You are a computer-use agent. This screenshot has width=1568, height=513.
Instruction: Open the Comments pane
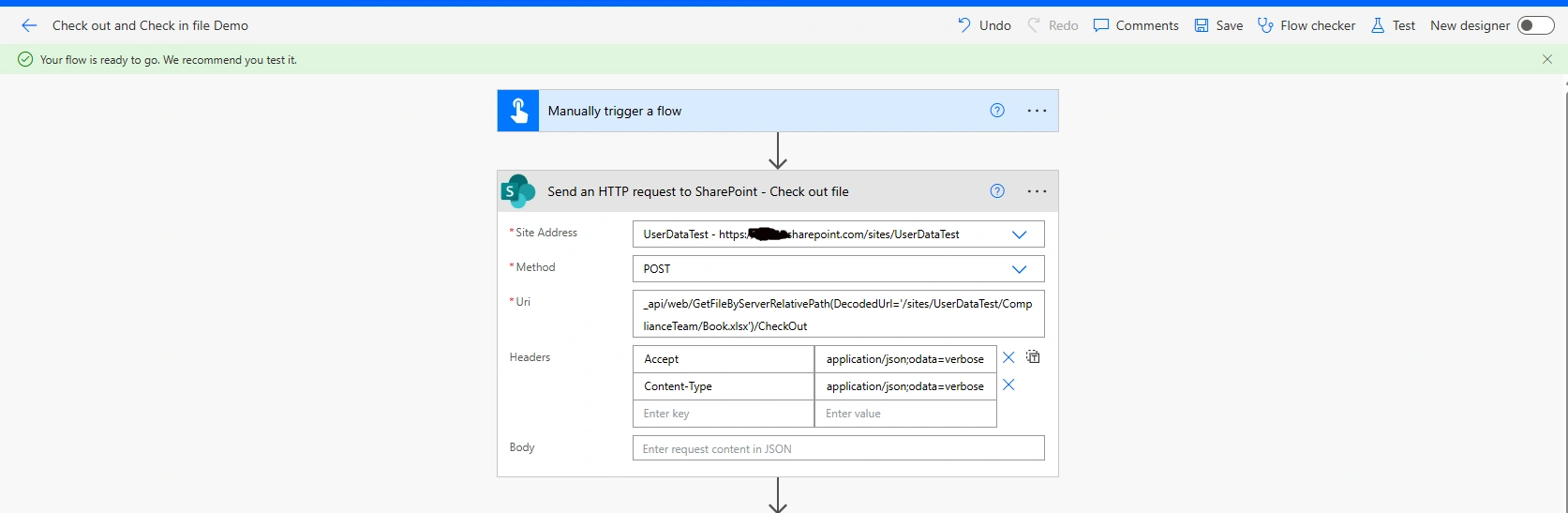pyautogui.click(x=1136, y=25)
